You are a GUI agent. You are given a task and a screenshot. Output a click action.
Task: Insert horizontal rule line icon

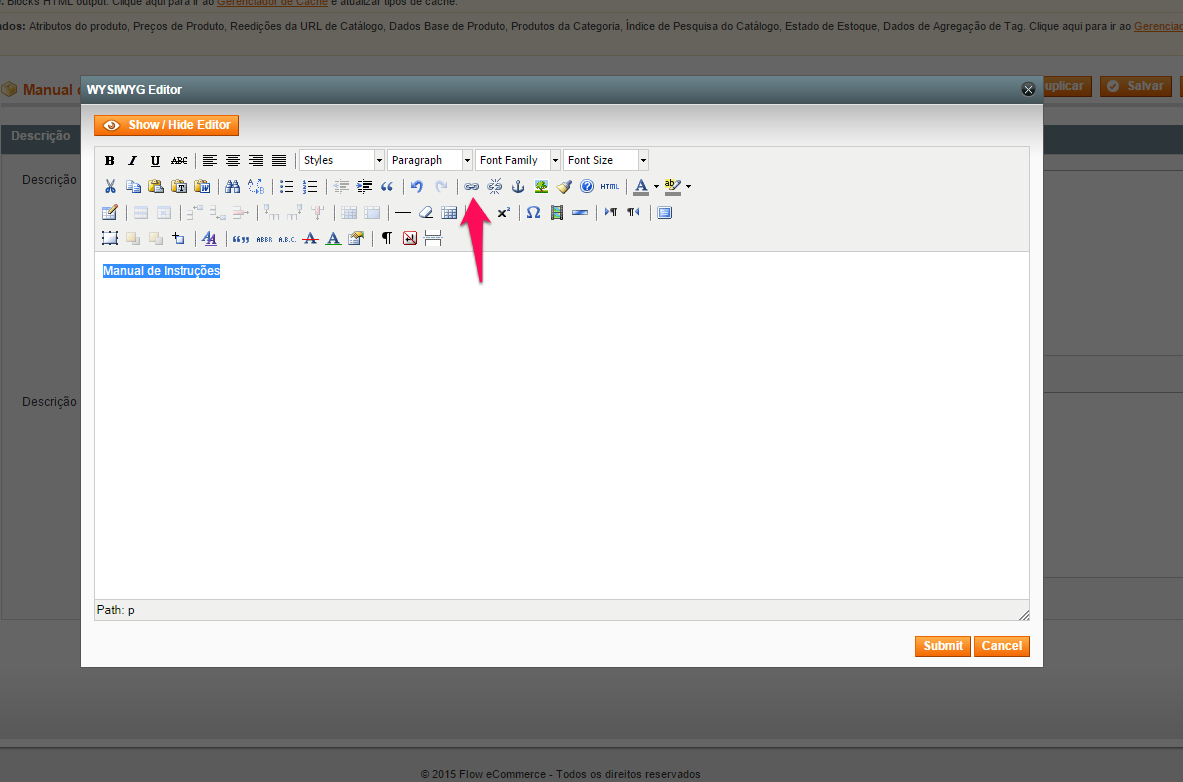[403, 213]
